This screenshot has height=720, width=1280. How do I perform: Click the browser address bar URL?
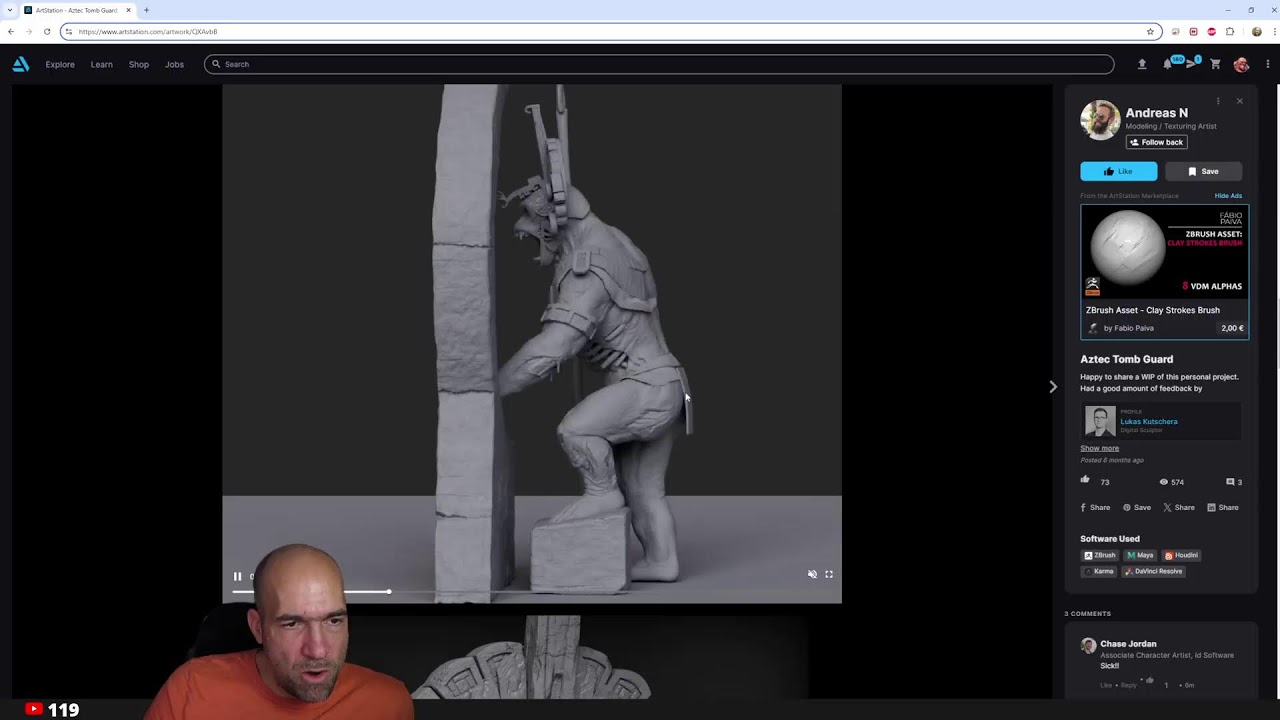tap(148, 32)
